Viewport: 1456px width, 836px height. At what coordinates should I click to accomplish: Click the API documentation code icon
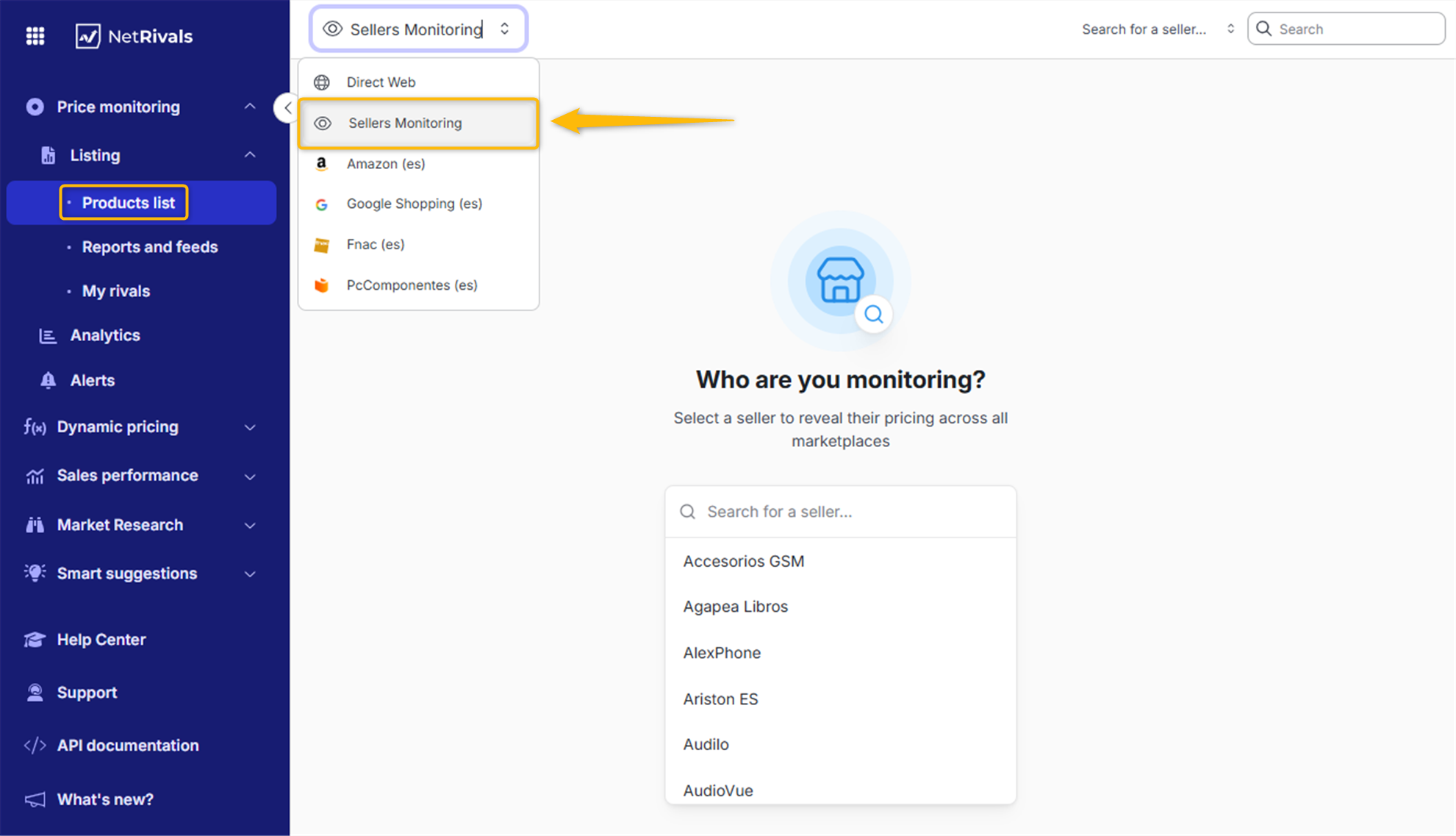coord(35,746)
